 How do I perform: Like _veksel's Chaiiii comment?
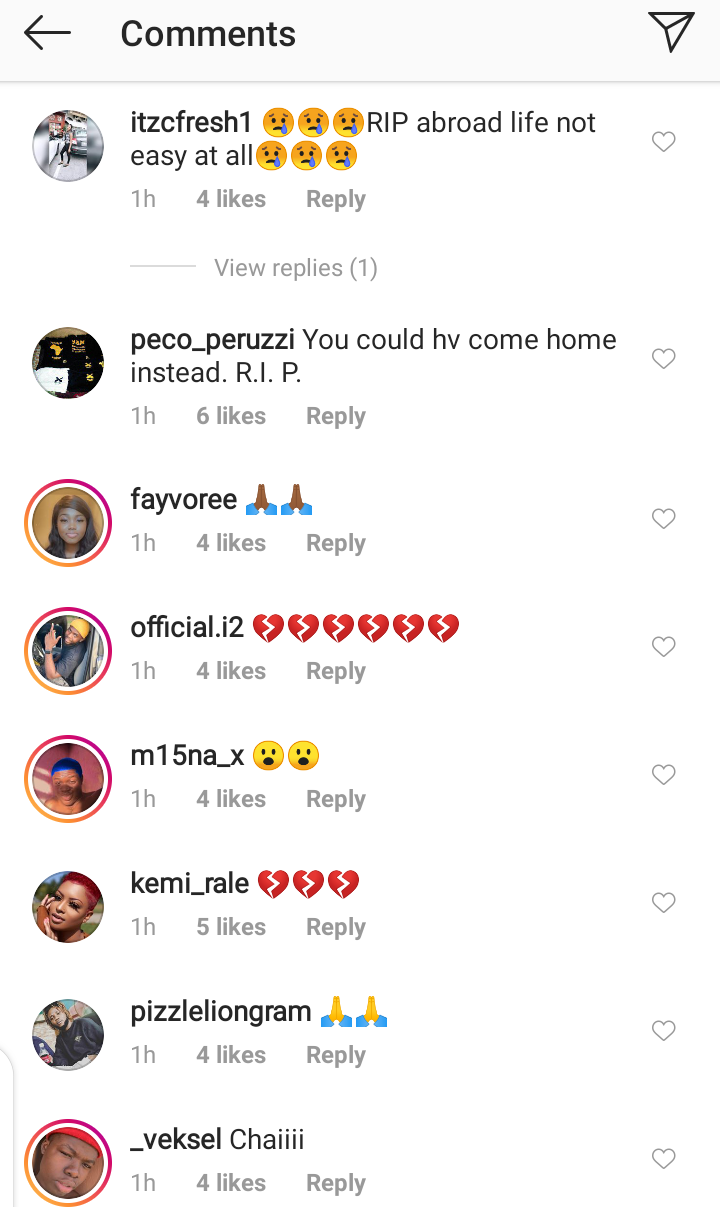pos(663,1159)
